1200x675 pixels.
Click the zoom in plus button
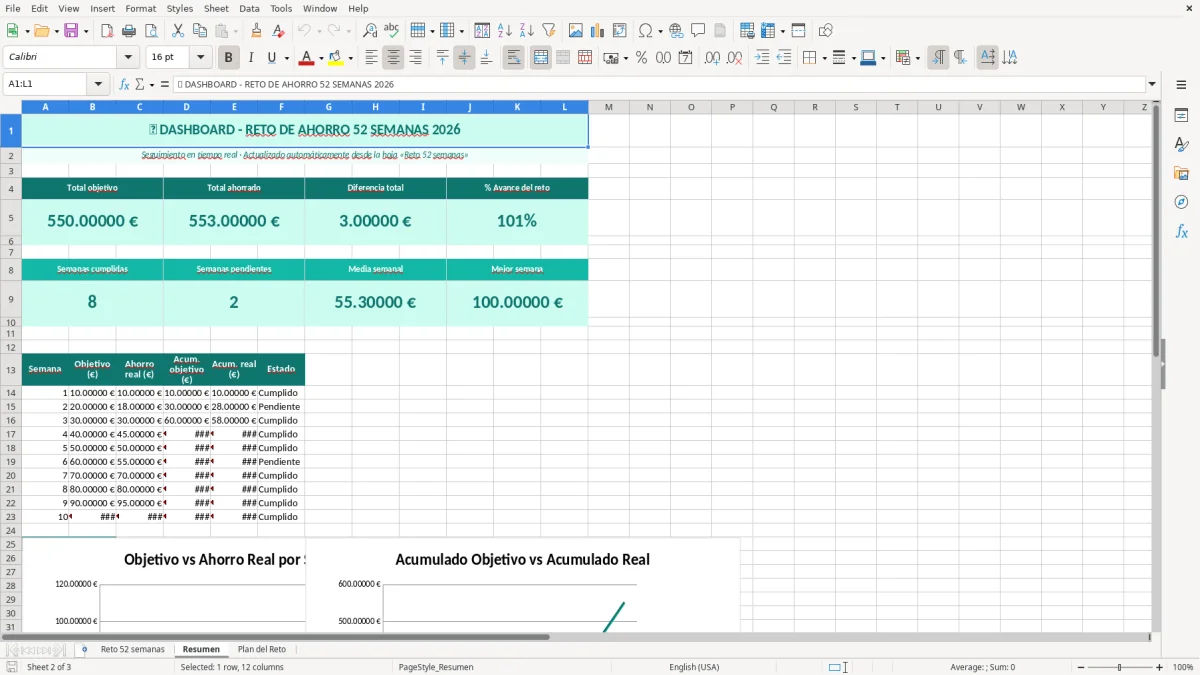tap(1159, 667)
